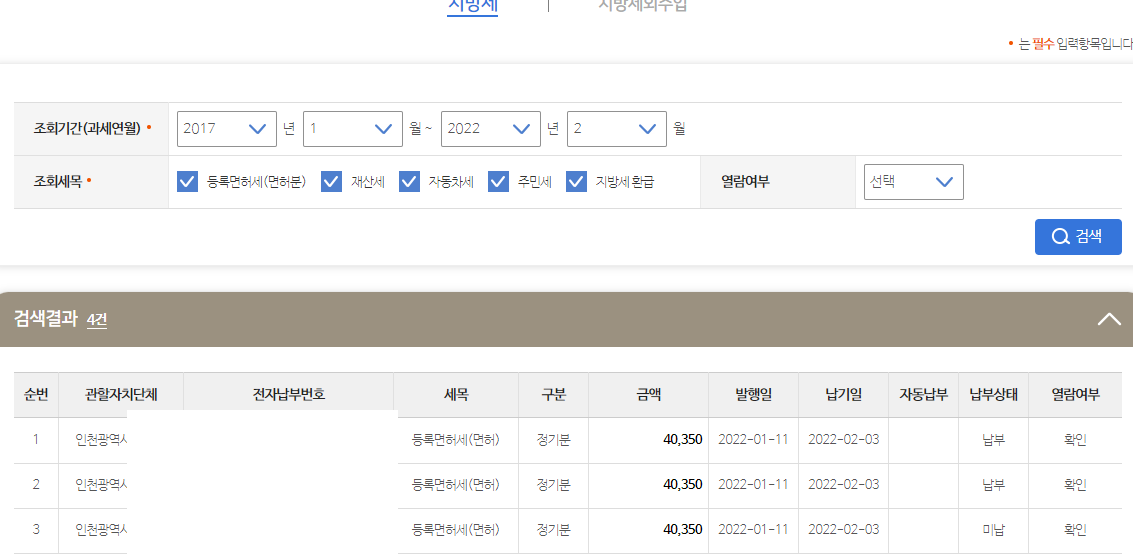Open the start month 1 dropdown
The height and width of the screenshot is (554, 1133).
coord(353,129)
